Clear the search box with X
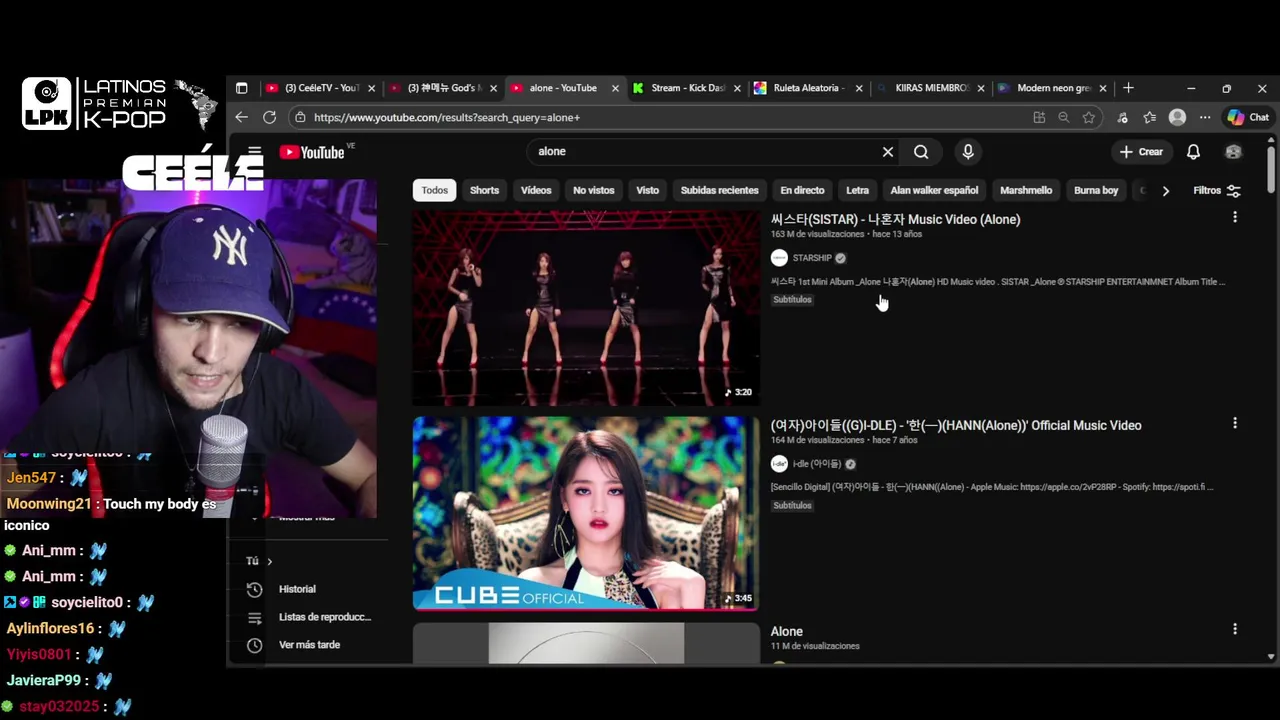Viewport: 1280px width, 720px height. click(887, 152)
